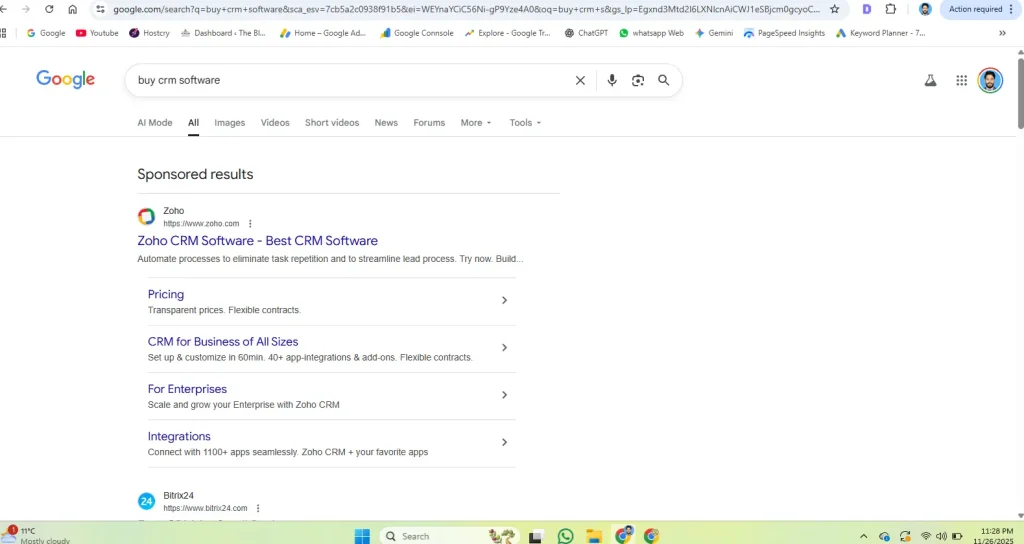
Task: Click chevron beside Pricing sitelink
Action: coord(504,300)
